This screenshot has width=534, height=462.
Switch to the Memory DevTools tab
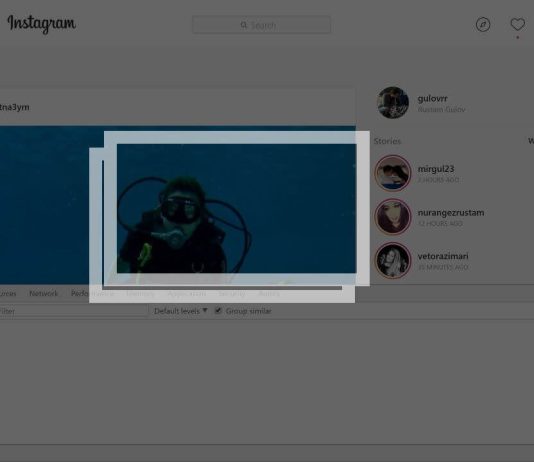140,293
